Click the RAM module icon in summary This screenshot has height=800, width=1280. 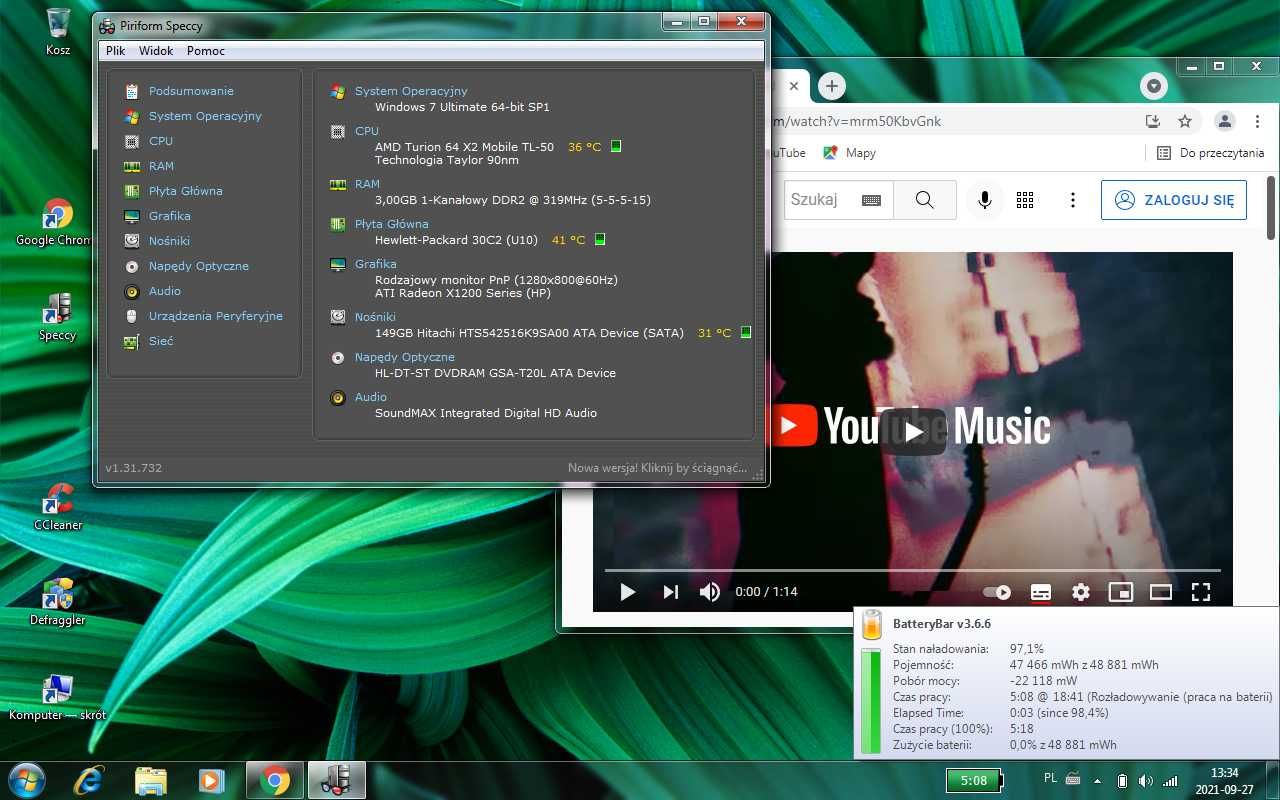click(x=338, y=184)
